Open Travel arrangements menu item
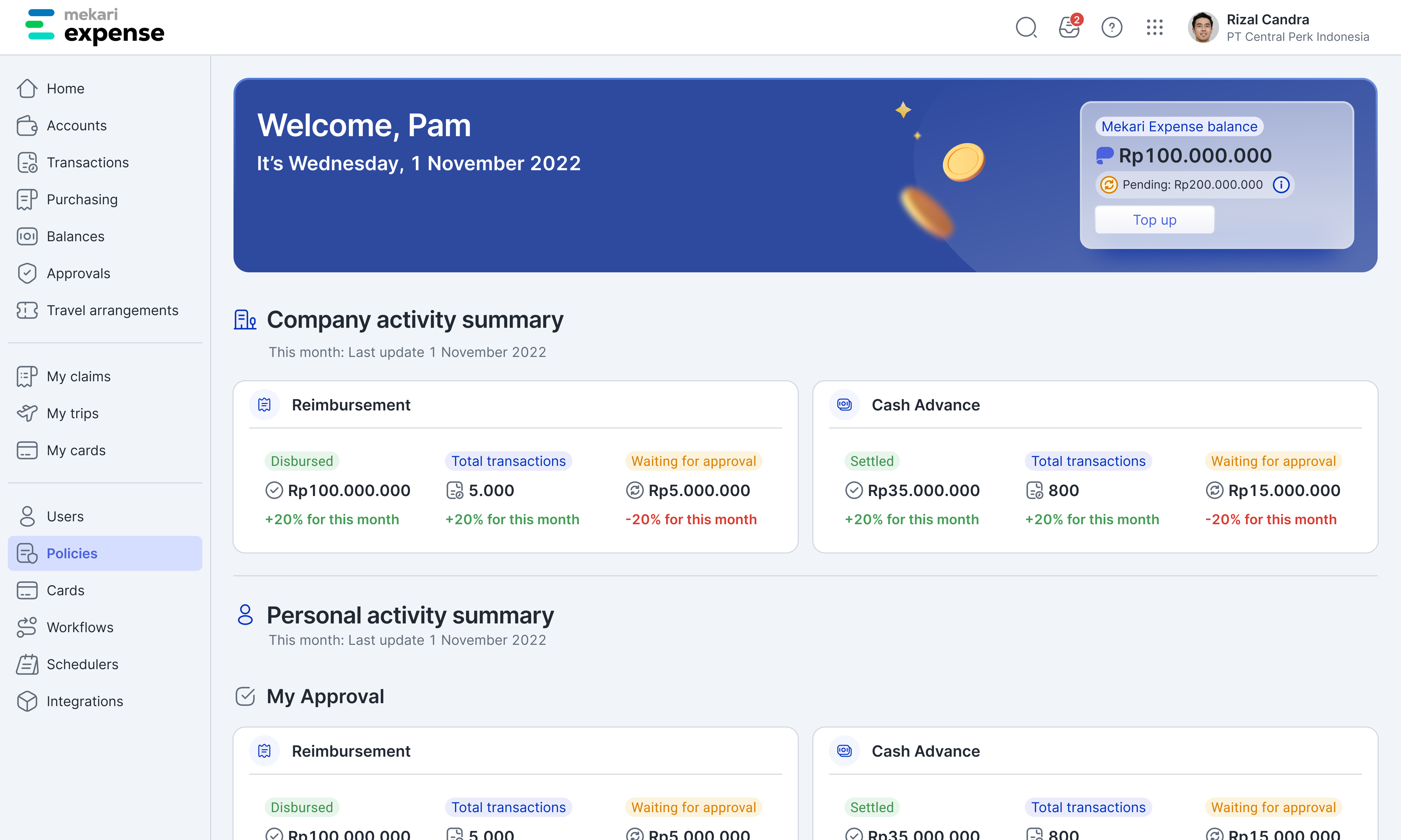The width and height of the screenshot is (1401, 840). [112, 310]
